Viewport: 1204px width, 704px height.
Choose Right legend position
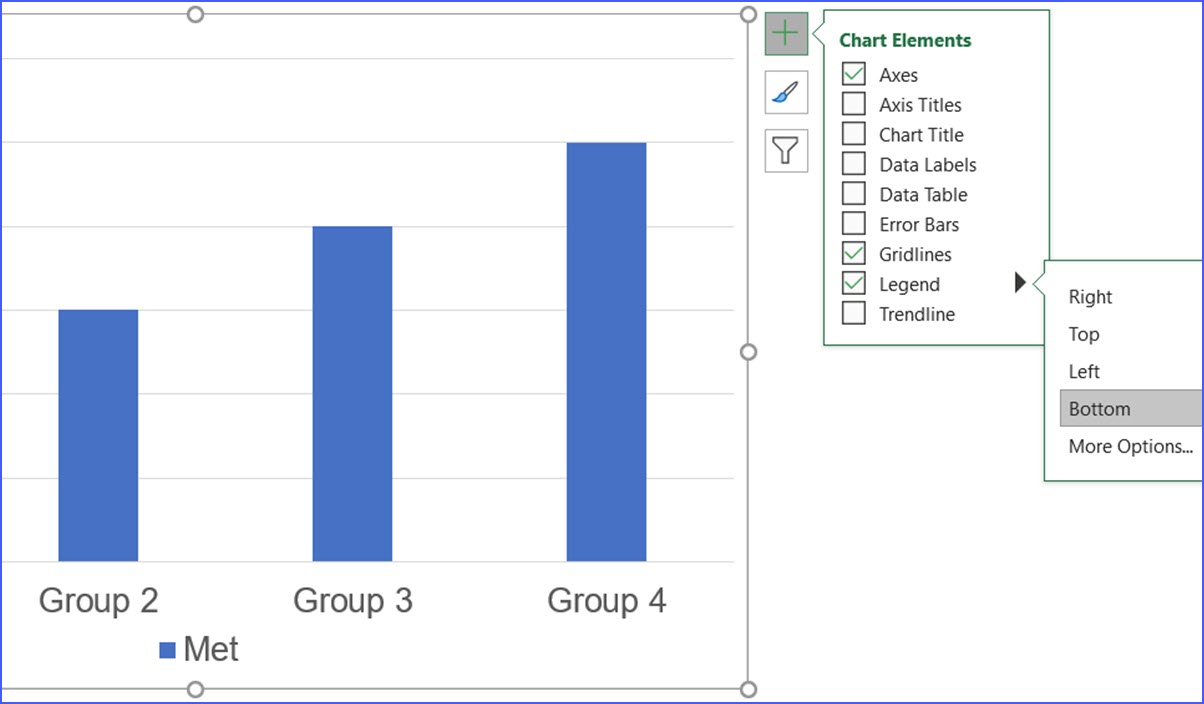point(1090,297)
